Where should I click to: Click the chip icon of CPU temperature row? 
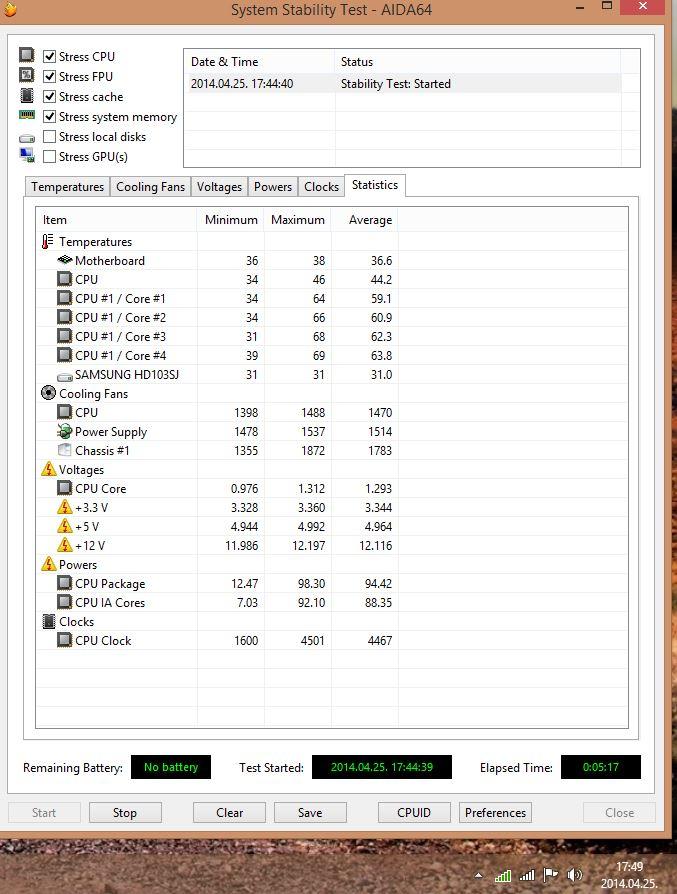pos(64,279)
